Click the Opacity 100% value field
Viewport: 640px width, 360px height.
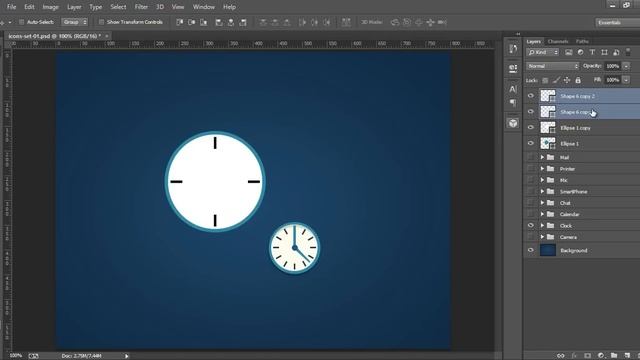tap(613, 66)
